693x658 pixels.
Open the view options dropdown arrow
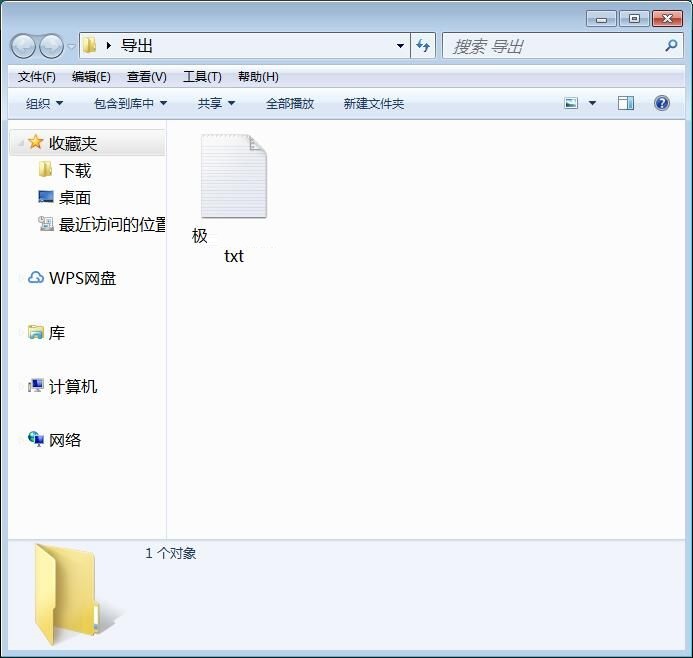(x=592, y=103)
